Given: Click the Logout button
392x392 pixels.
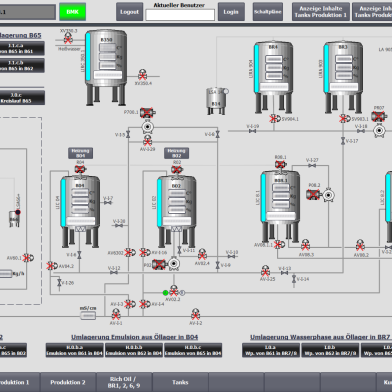Looking at the screenshot, I should pyautogui.click(x=129, y=12).
